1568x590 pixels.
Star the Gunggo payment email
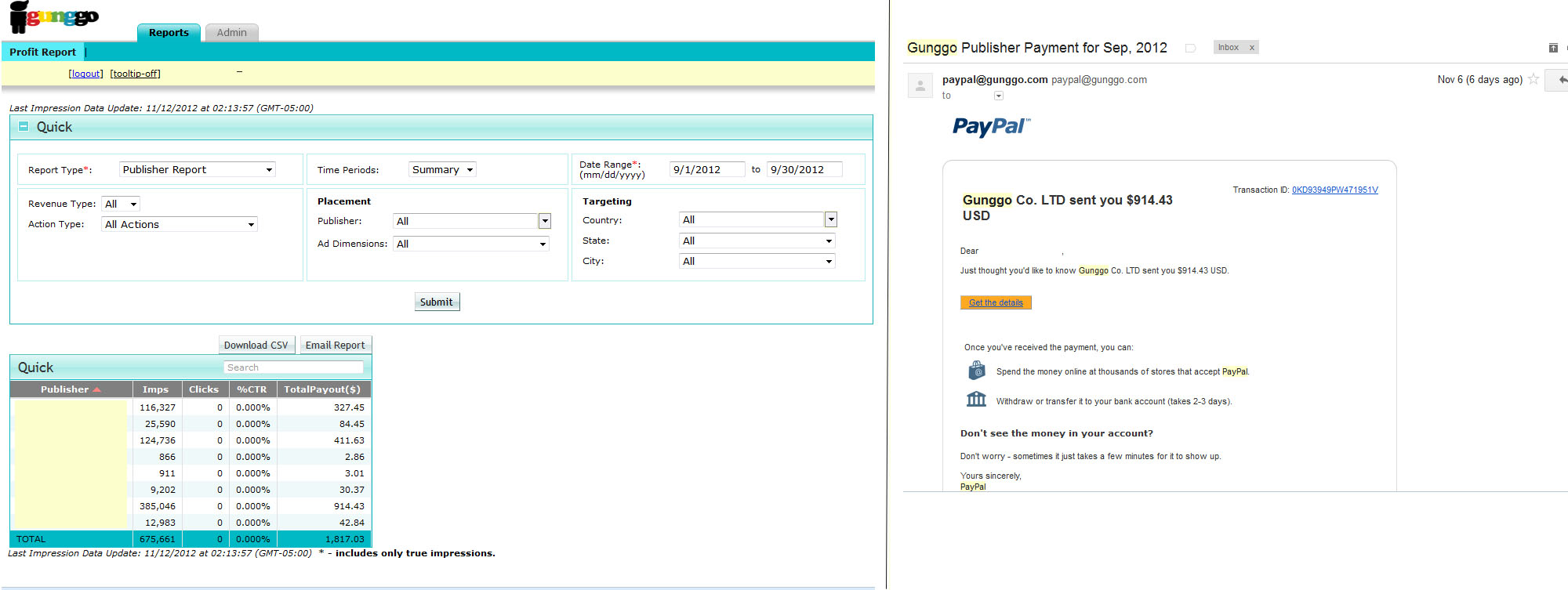coord(1534,79)
